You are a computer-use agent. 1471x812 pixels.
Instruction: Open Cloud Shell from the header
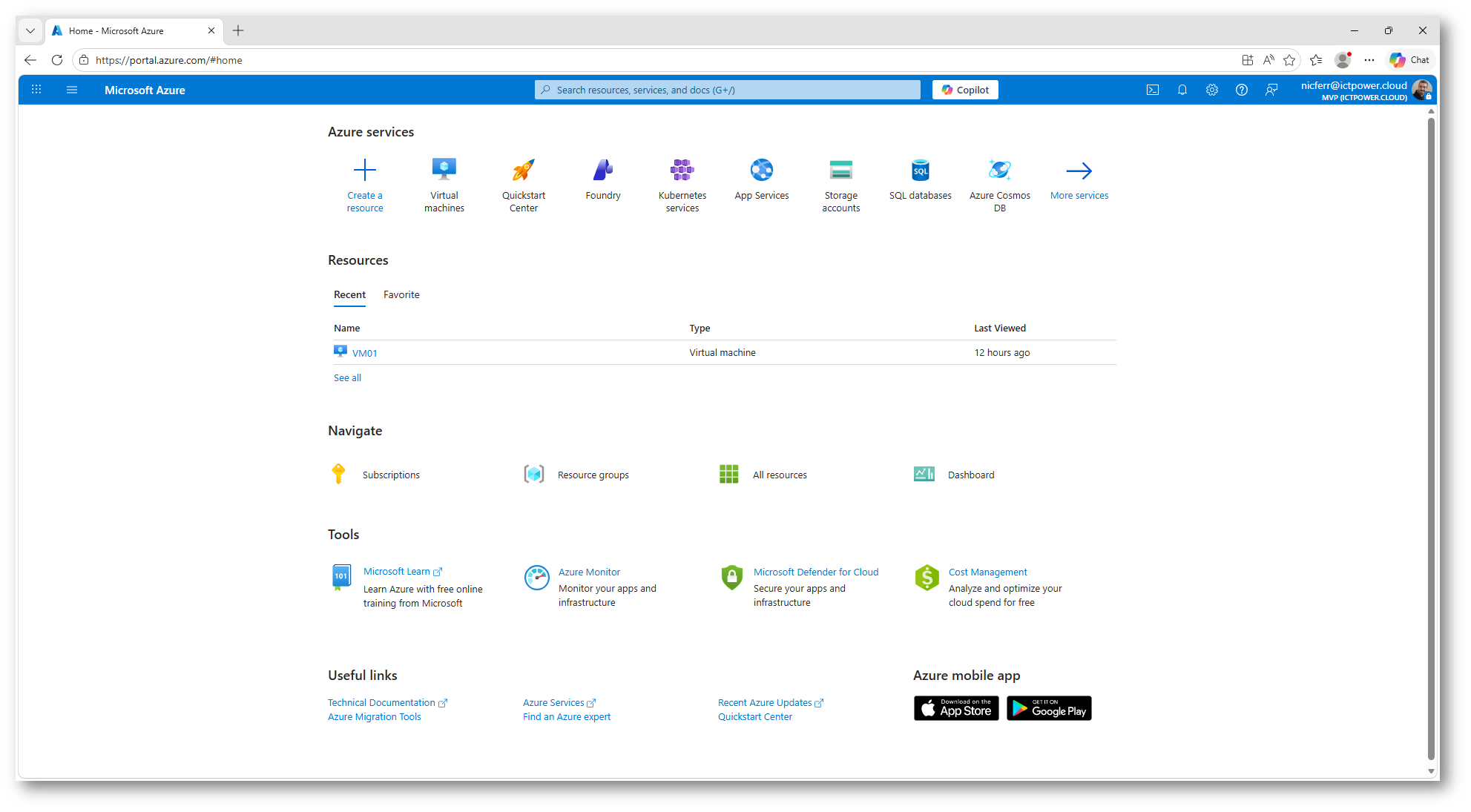[1152, 90]
